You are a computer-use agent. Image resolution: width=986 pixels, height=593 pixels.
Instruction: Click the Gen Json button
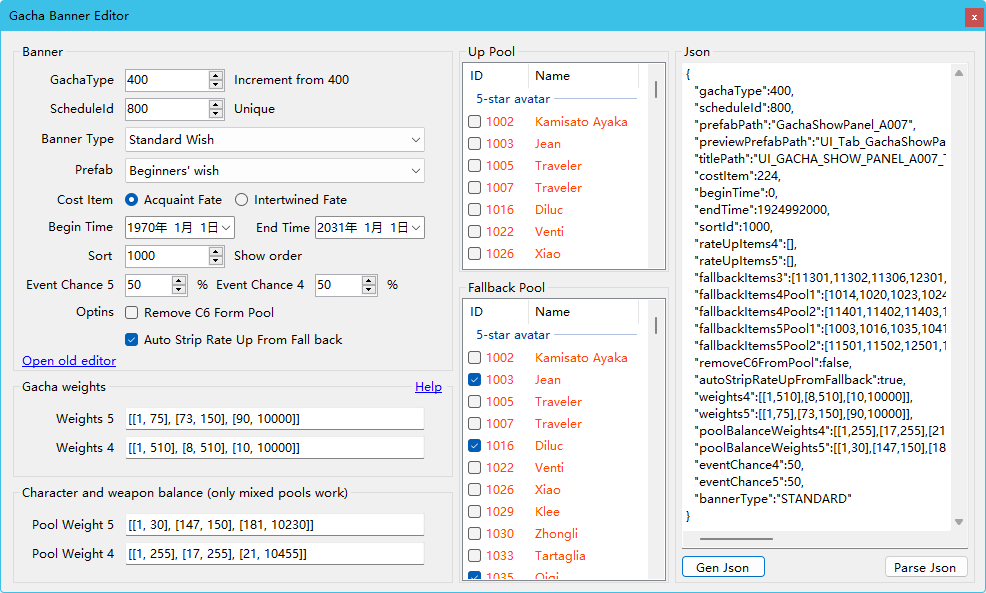pos(723,567)
